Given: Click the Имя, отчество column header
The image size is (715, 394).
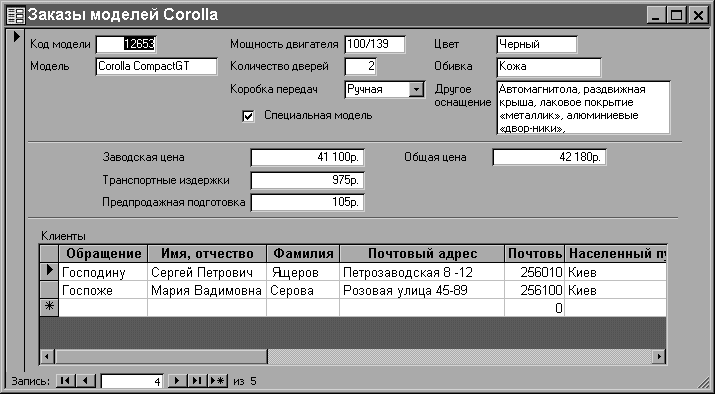Looking at the screenshot, I should [207, 254].
